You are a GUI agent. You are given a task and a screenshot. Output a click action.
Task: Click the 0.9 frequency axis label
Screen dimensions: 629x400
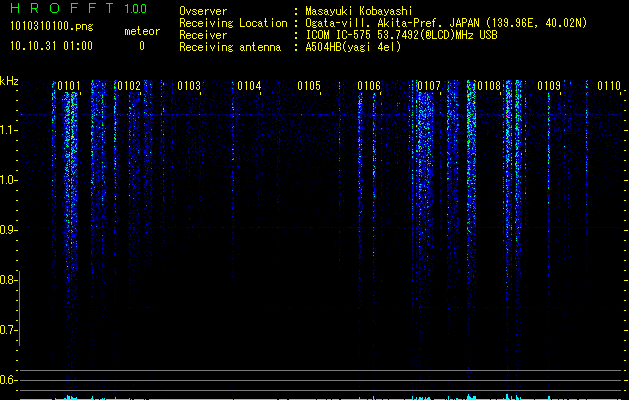click(8, 230)
